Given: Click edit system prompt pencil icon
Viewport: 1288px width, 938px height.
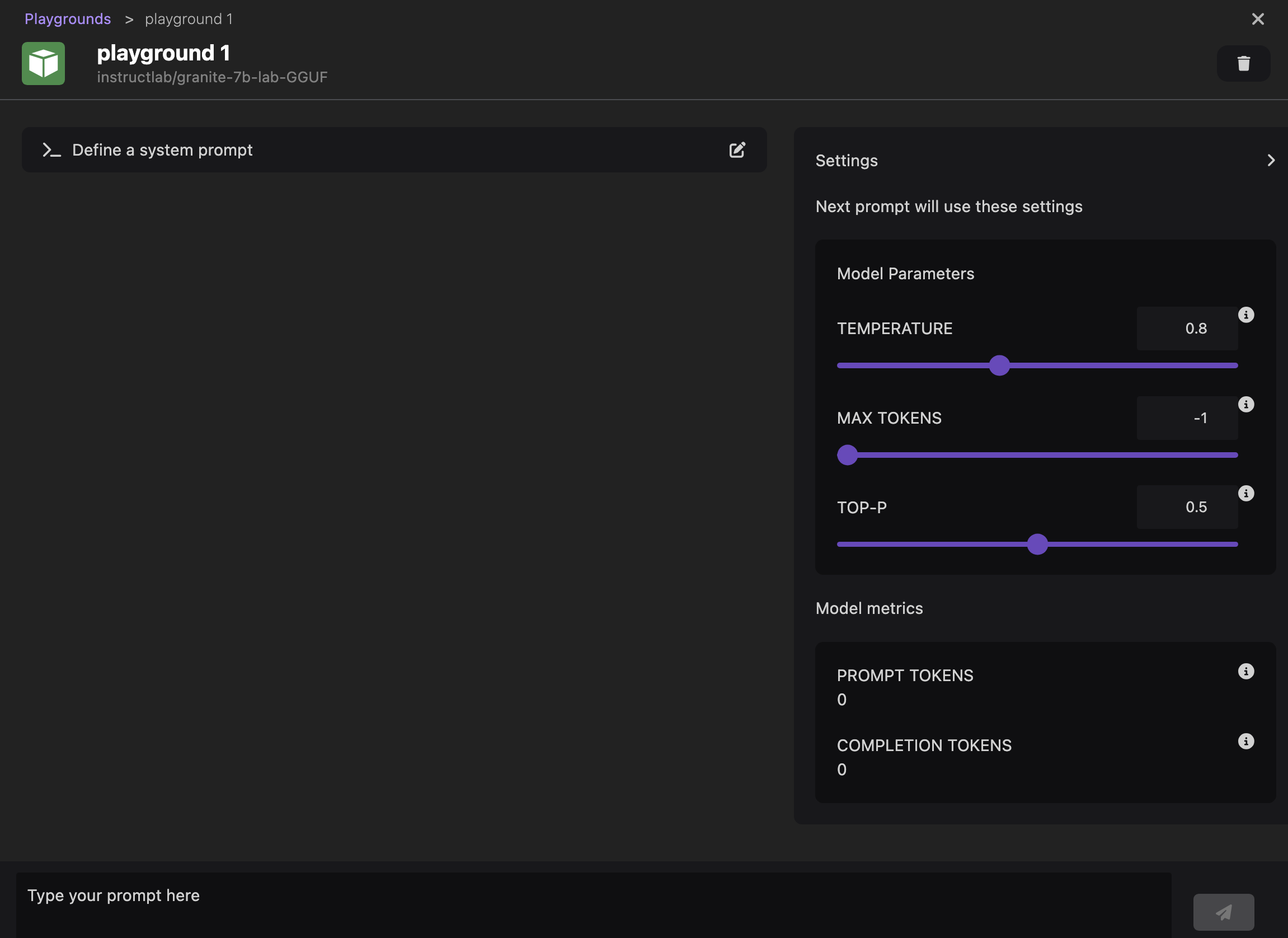Looking at the screenshot, I should pyautogui.click(x=736, y=150).
